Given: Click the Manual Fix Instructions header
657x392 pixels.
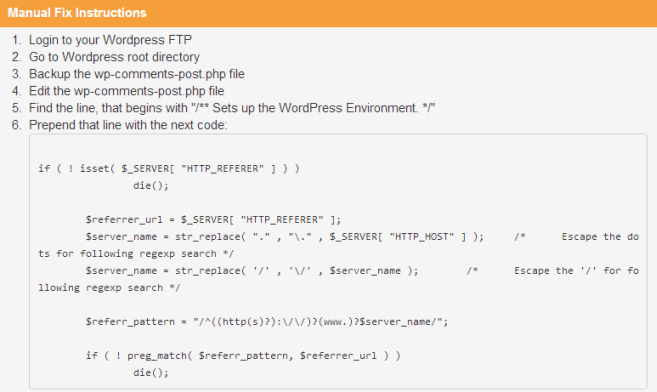Looking at the screenshot, I should coord(77,13).
